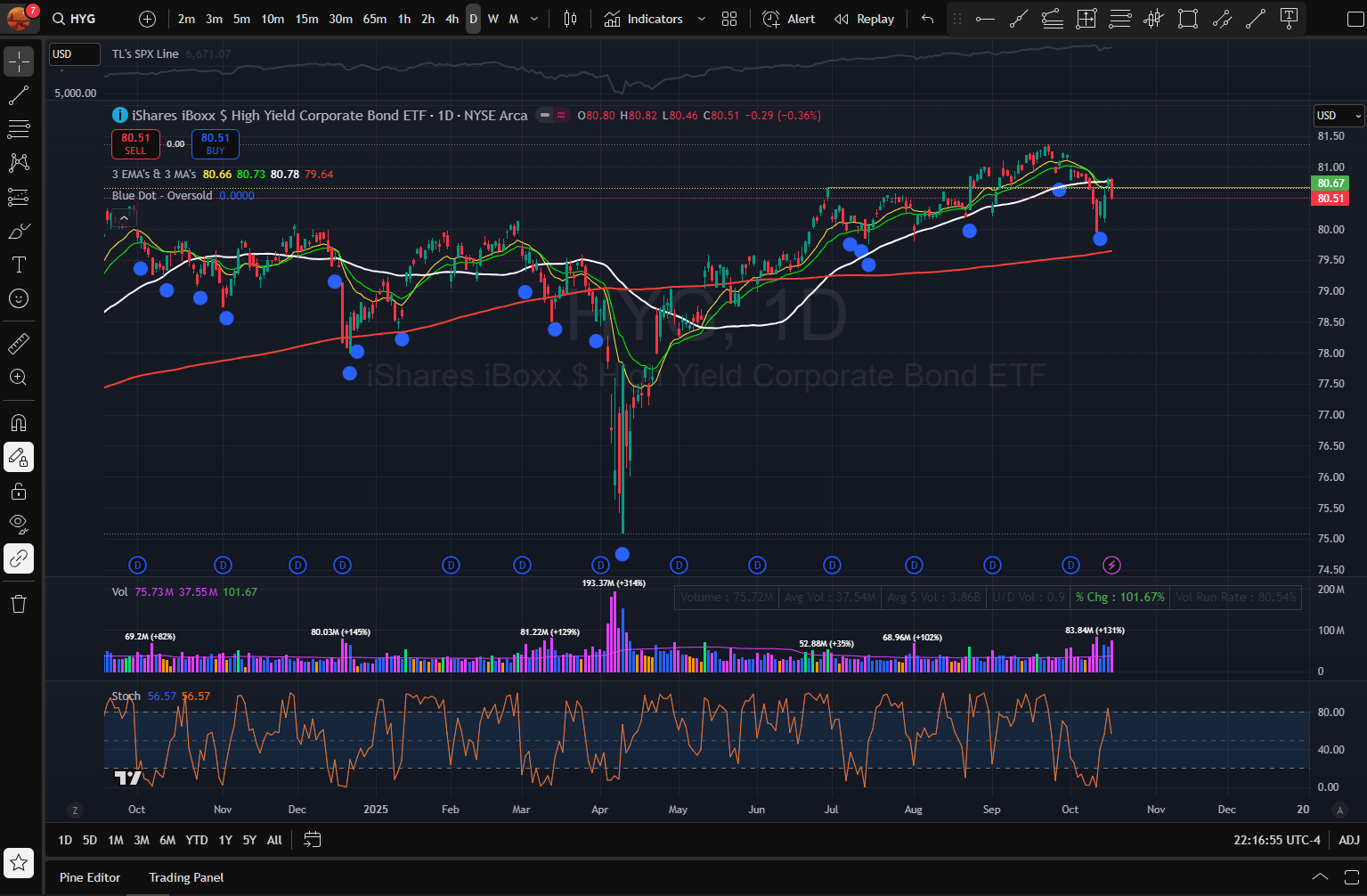Image resolution: width=1367 pixels, height=896 pixels.
Task: Toggle magnet mode for drawings
Action: pyautogui.click(x=19, y=423)
